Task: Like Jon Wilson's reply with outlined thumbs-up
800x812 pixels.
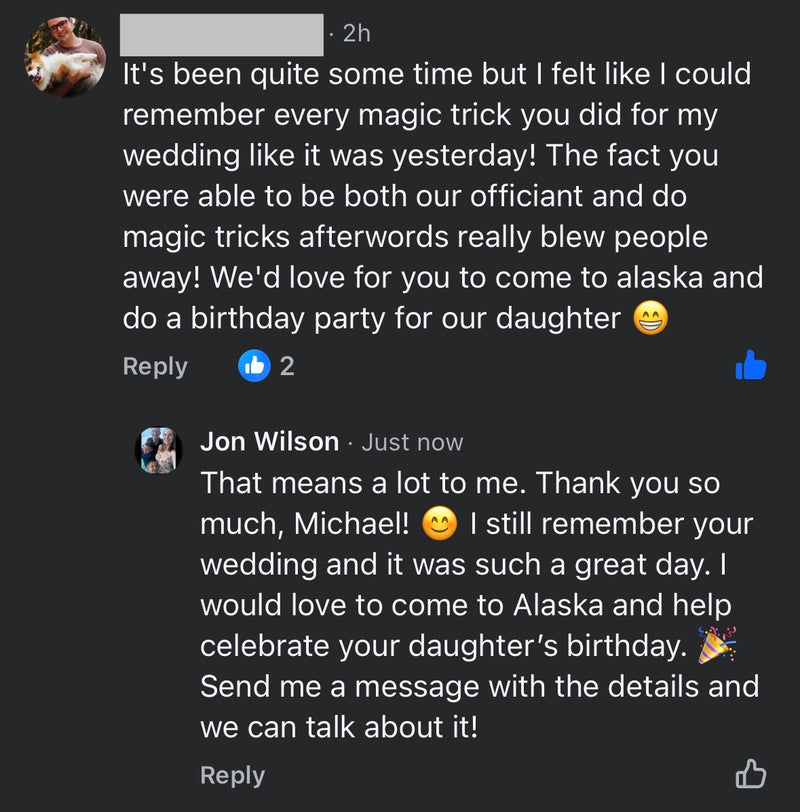Action: [x=750, y=773]
